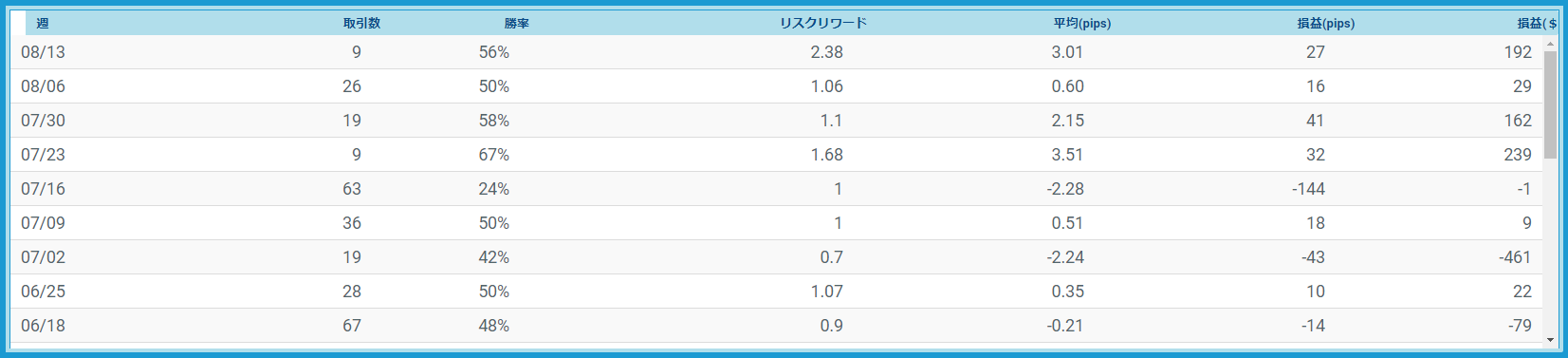
Task: Sort by the 週 column header
Action: click(43, 24)
